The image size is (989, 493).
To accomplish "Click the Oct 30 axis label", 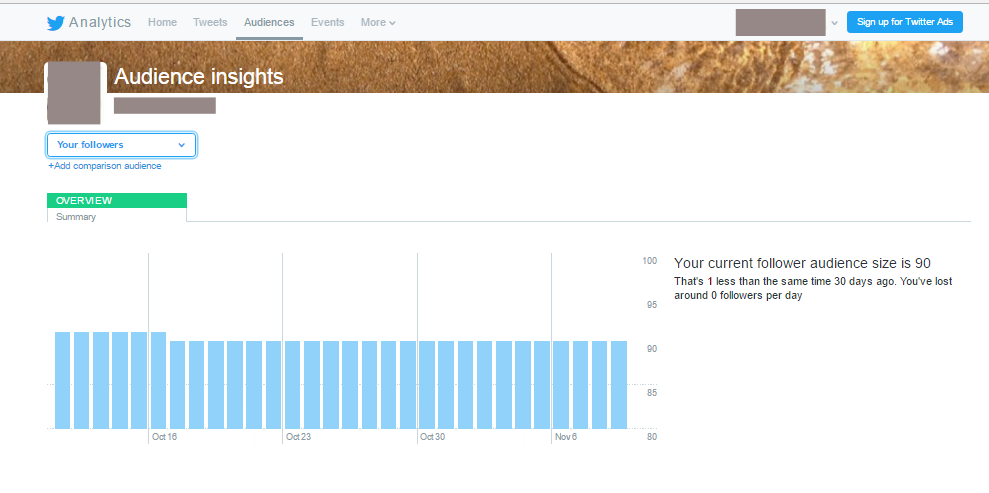I will point(433,437).
